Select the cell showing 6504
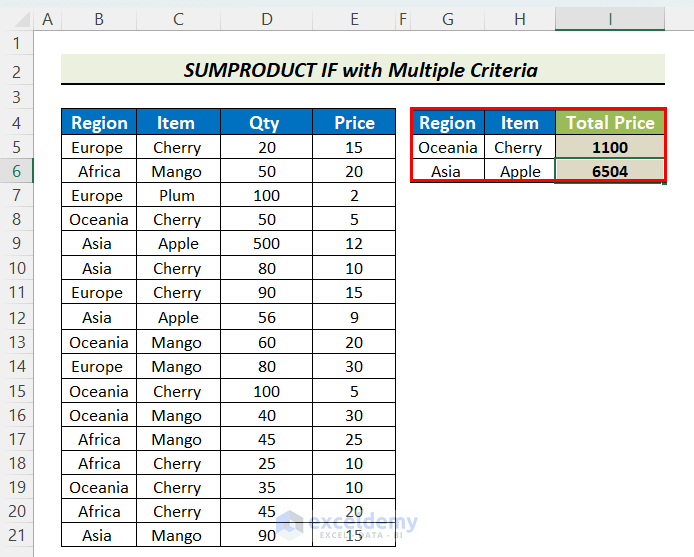Screen dimensions: 694x557 pyautogui.click(x=610, y=171)
